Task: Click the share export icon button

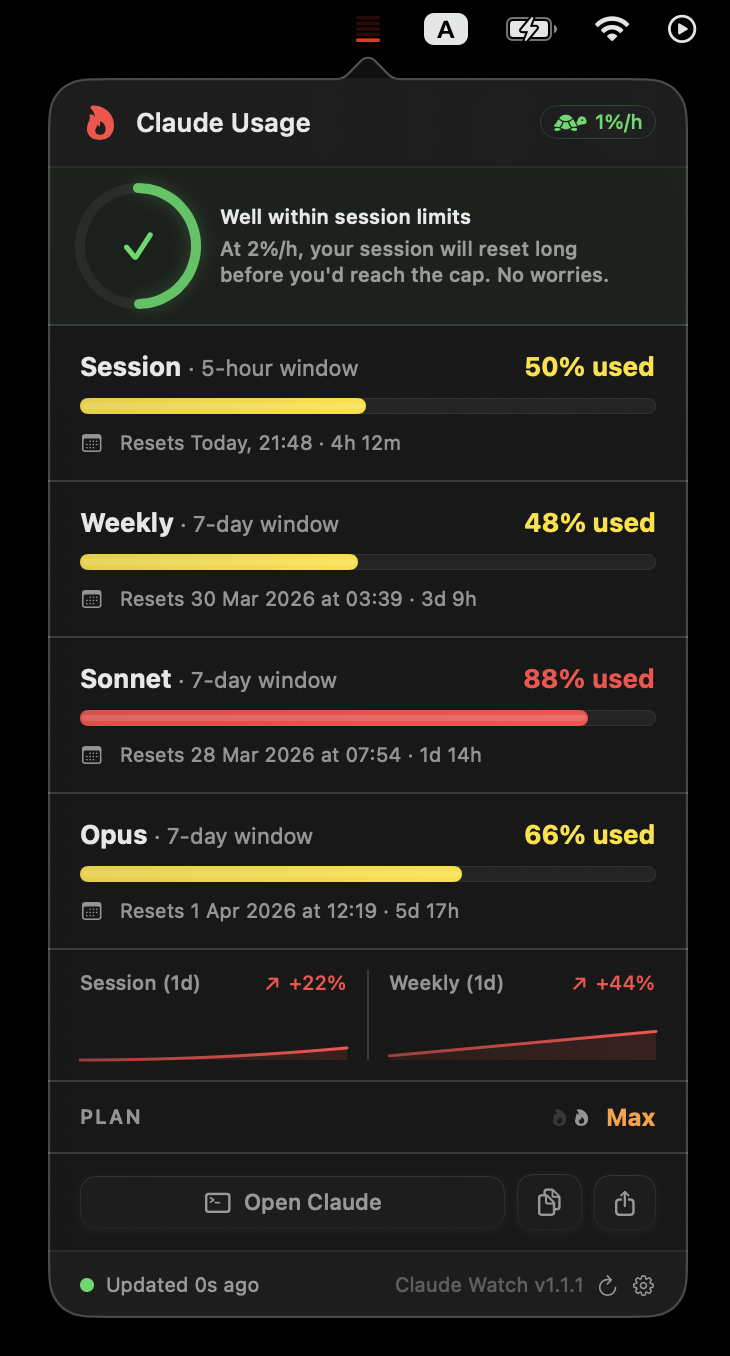Action: [x=625, y=1202]
